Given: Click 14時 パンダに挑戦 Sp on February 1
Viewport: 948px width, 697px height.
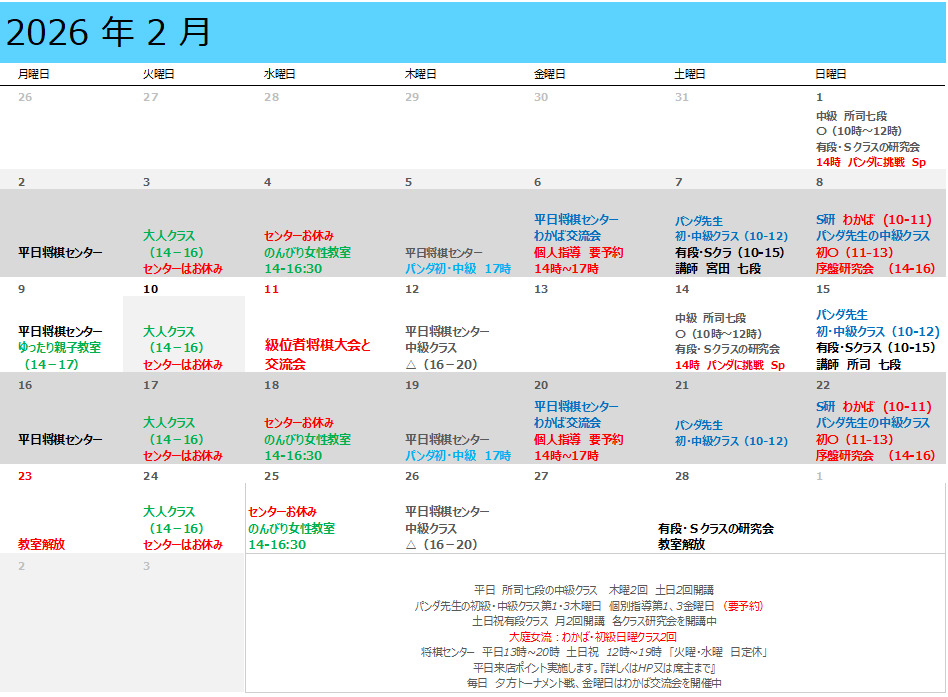Looking at the screenshot, I should click(870, 162).
